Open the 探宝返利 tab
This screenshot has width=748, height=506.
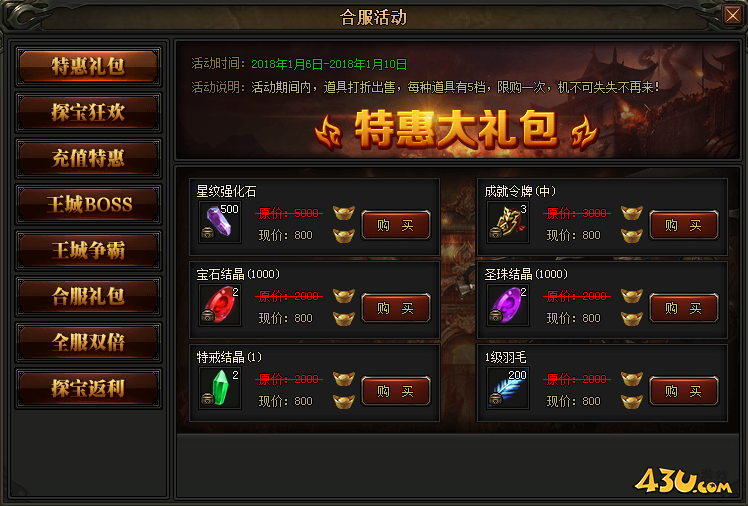coord(89,388)
